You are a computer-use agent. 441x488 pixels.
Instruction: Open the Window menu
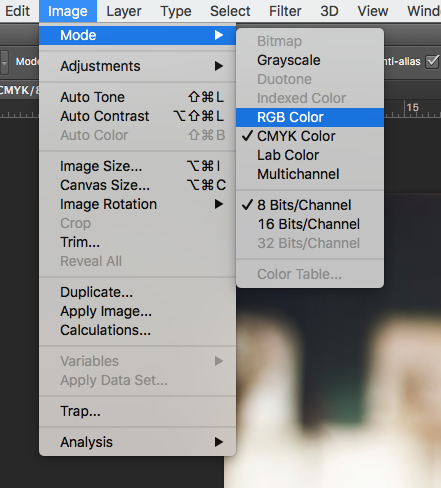click(x=423, y=11)
